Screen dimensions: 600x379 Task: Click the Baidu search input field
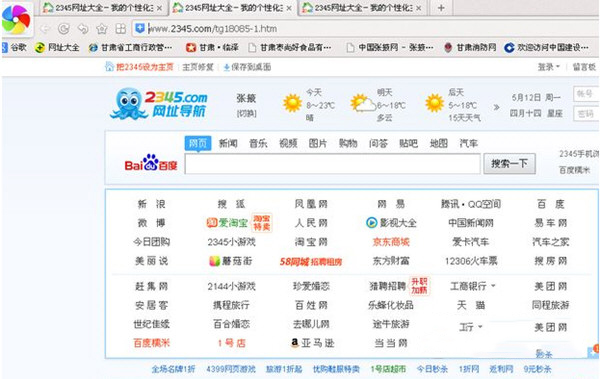[x=333, y=164]
